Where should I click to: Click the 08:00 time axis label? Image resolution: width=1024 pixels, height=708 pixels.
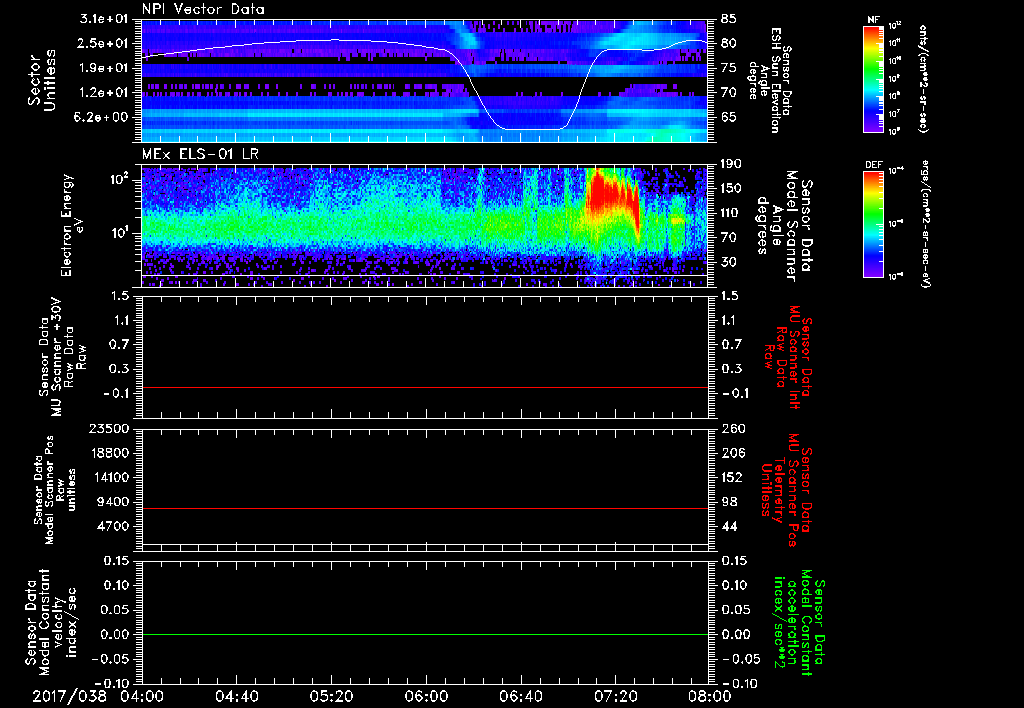pos(708,695)
